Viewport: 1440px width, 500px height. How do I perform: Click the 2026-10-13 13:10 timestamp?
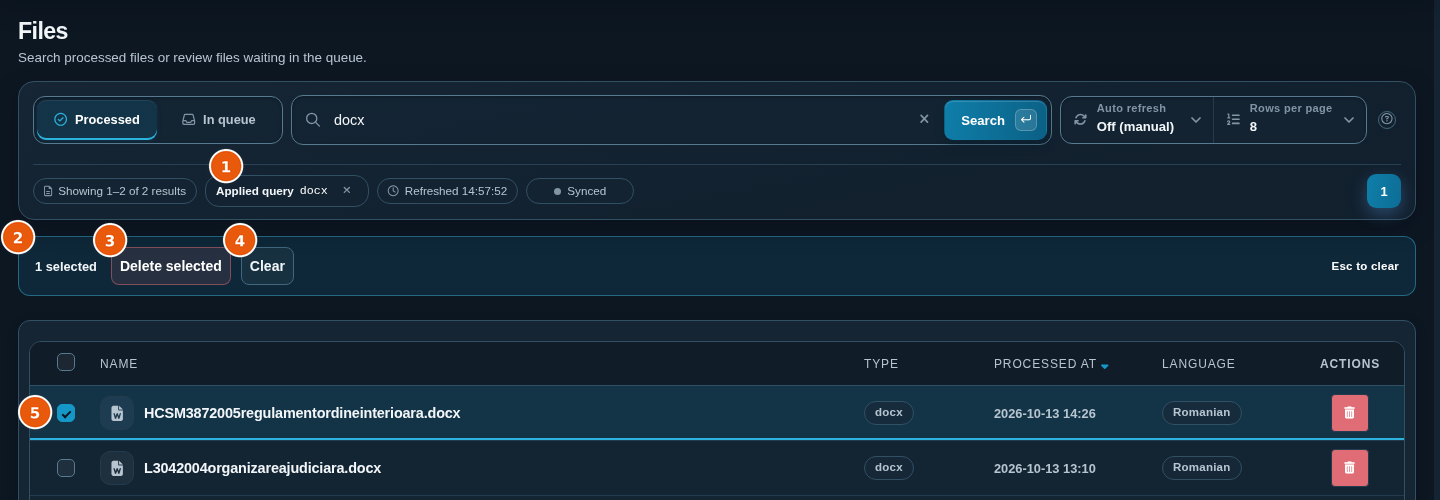click(1045, 469)
